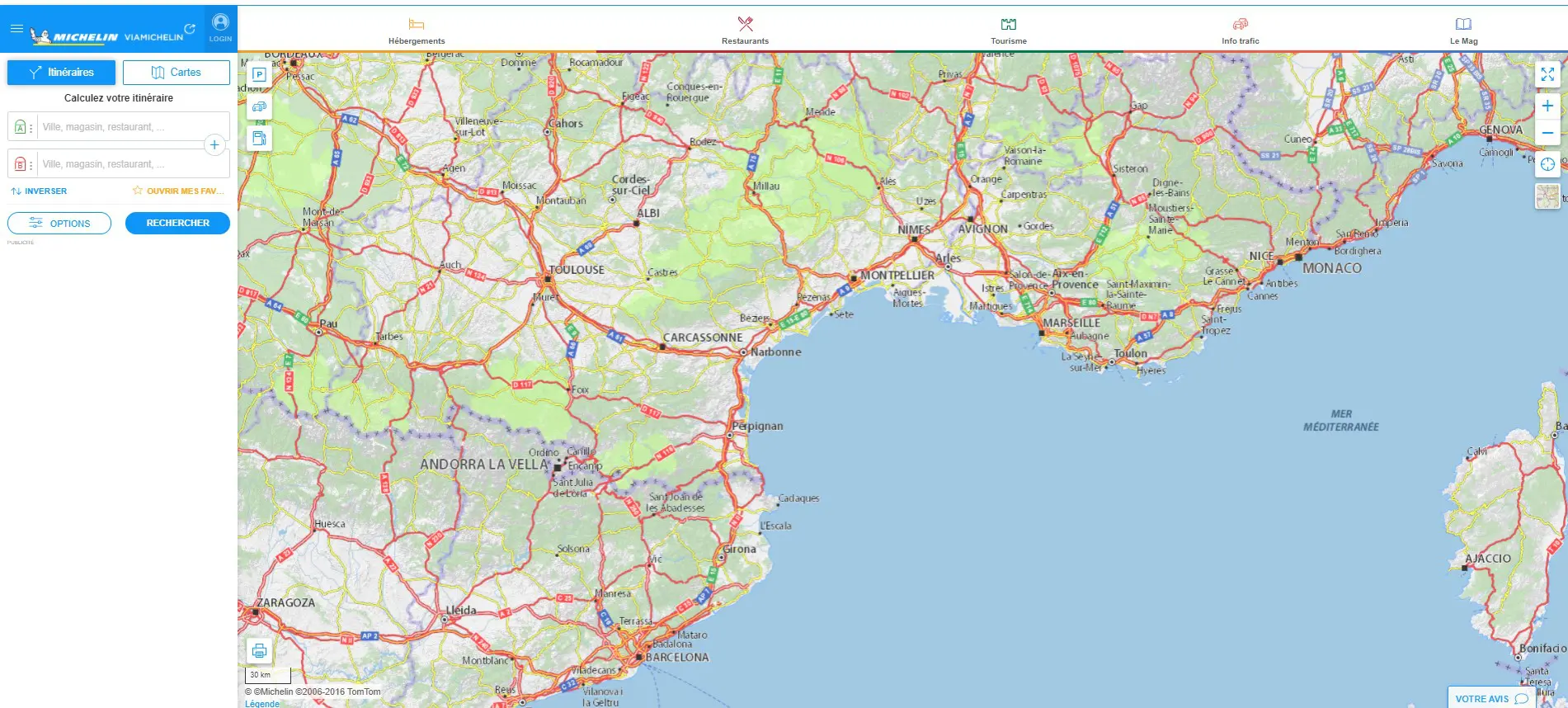The width and height of the screenshot is (1568, 708).
Task: Open Le Mag section
Action: (1464, 30)
